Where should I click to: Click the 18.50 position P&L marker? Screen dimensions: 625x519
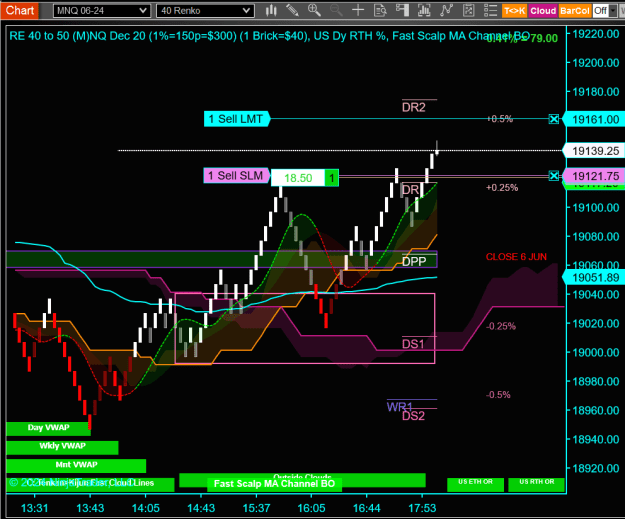coord(298,178)
